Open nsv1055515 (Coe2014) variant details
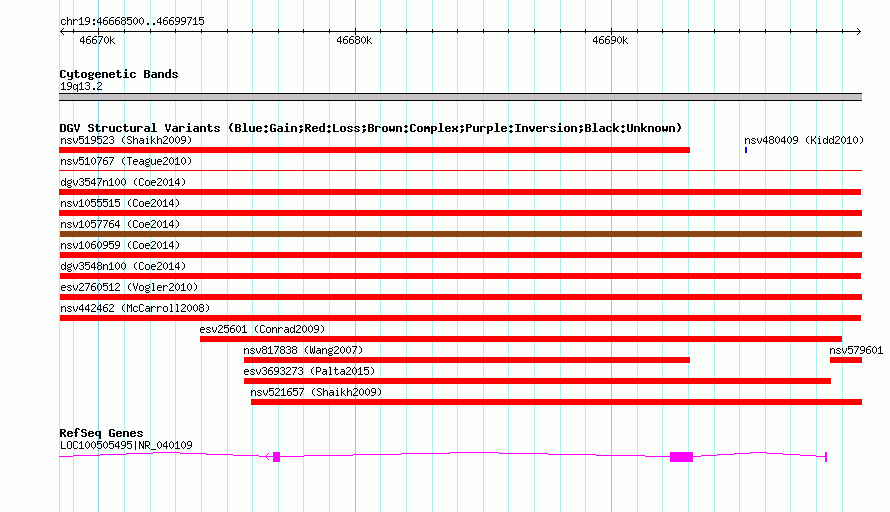Viewport: 890px width, 512px height. coord(120,203)
